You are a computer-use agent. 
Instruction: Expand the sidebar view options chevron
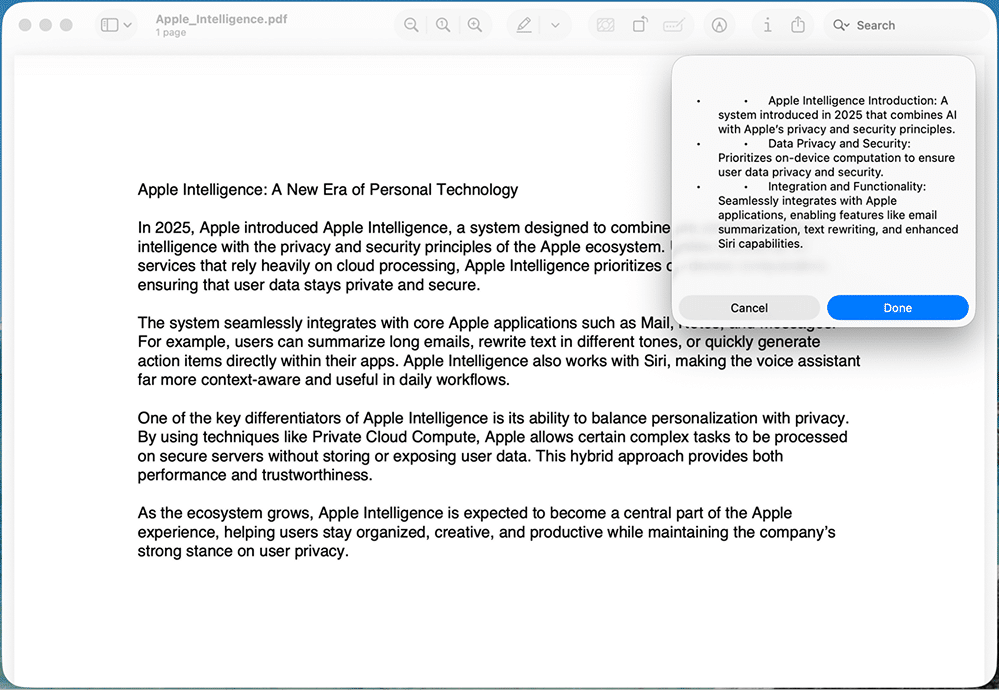(x=126, y=24)
